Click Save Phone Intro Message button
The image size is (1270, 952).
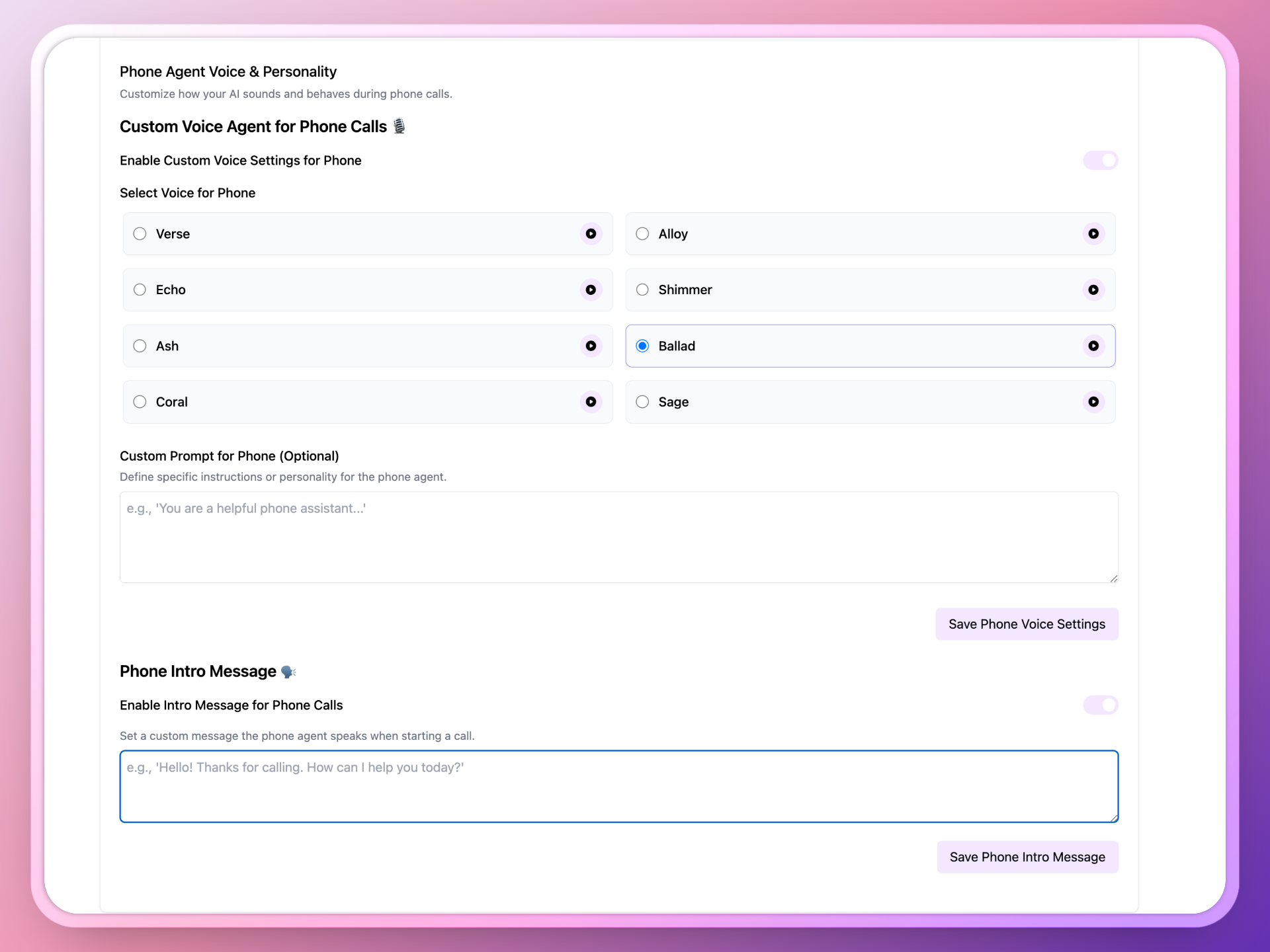1027,857
